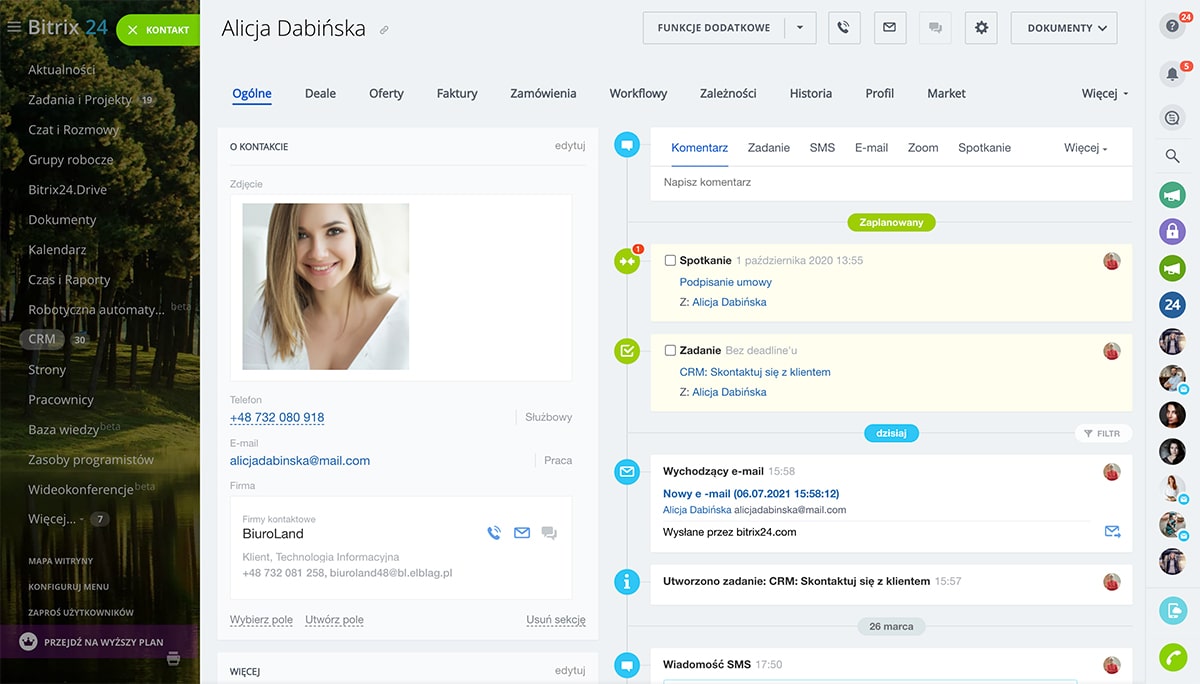Click the copy link icon beside contact name
The height and width of the screenshot is (684, 1200).
tap(385, 30)
